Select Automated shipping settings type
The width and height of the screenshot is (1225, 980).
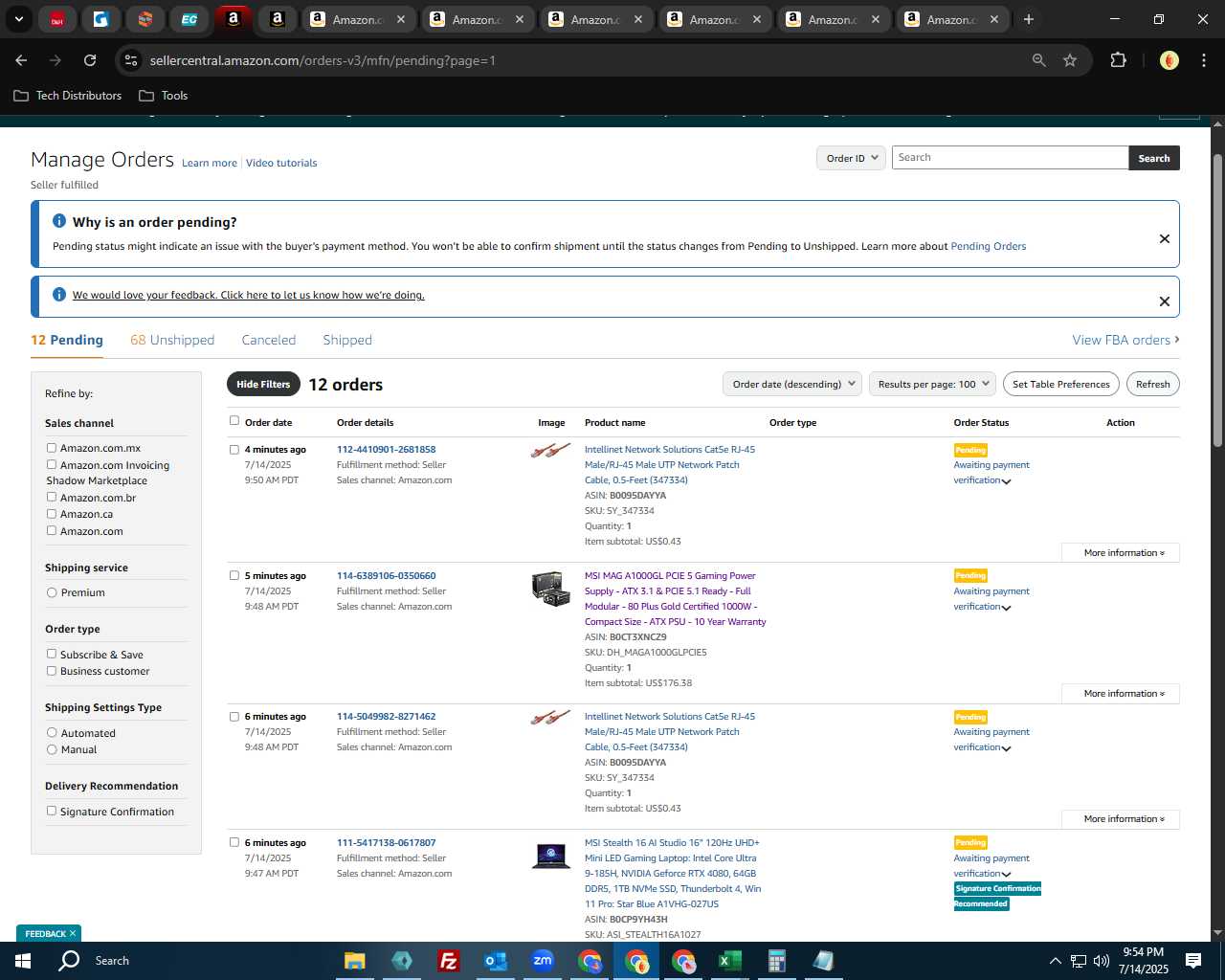click(x=52, y=732)
